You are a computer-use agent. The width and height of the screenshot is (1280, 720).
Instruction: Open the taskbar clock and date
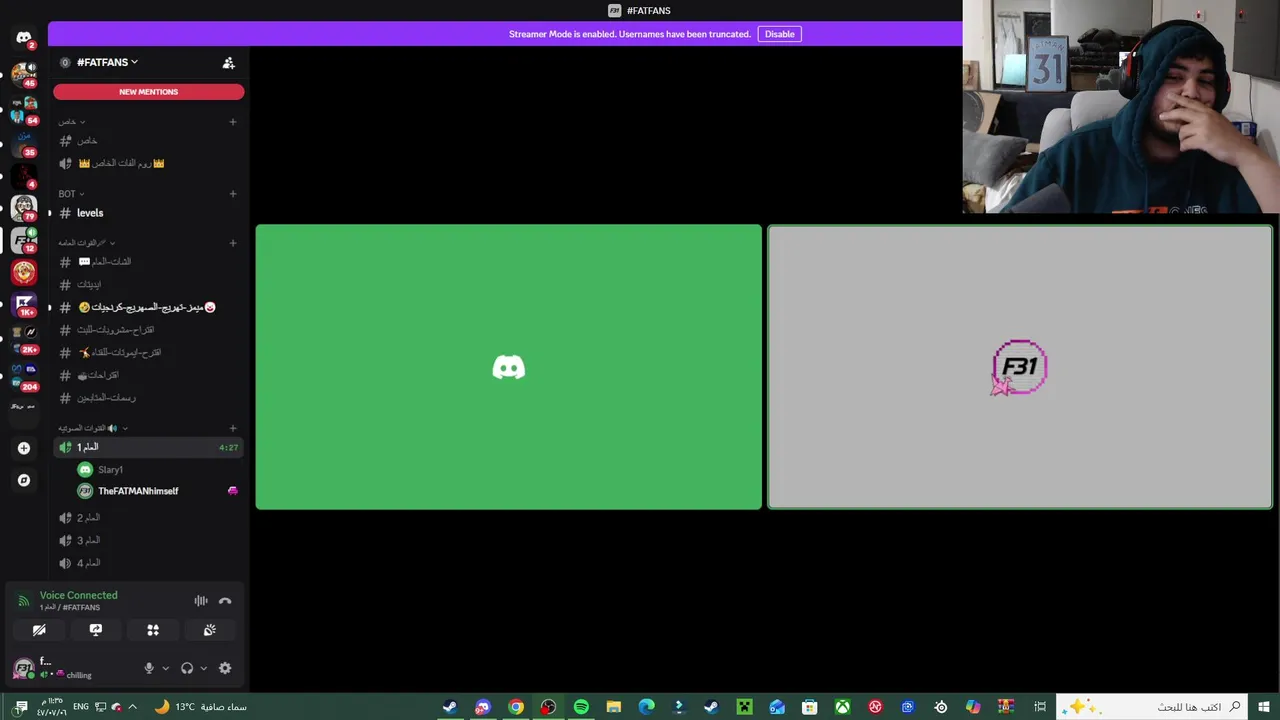click(x=51, y=707)
